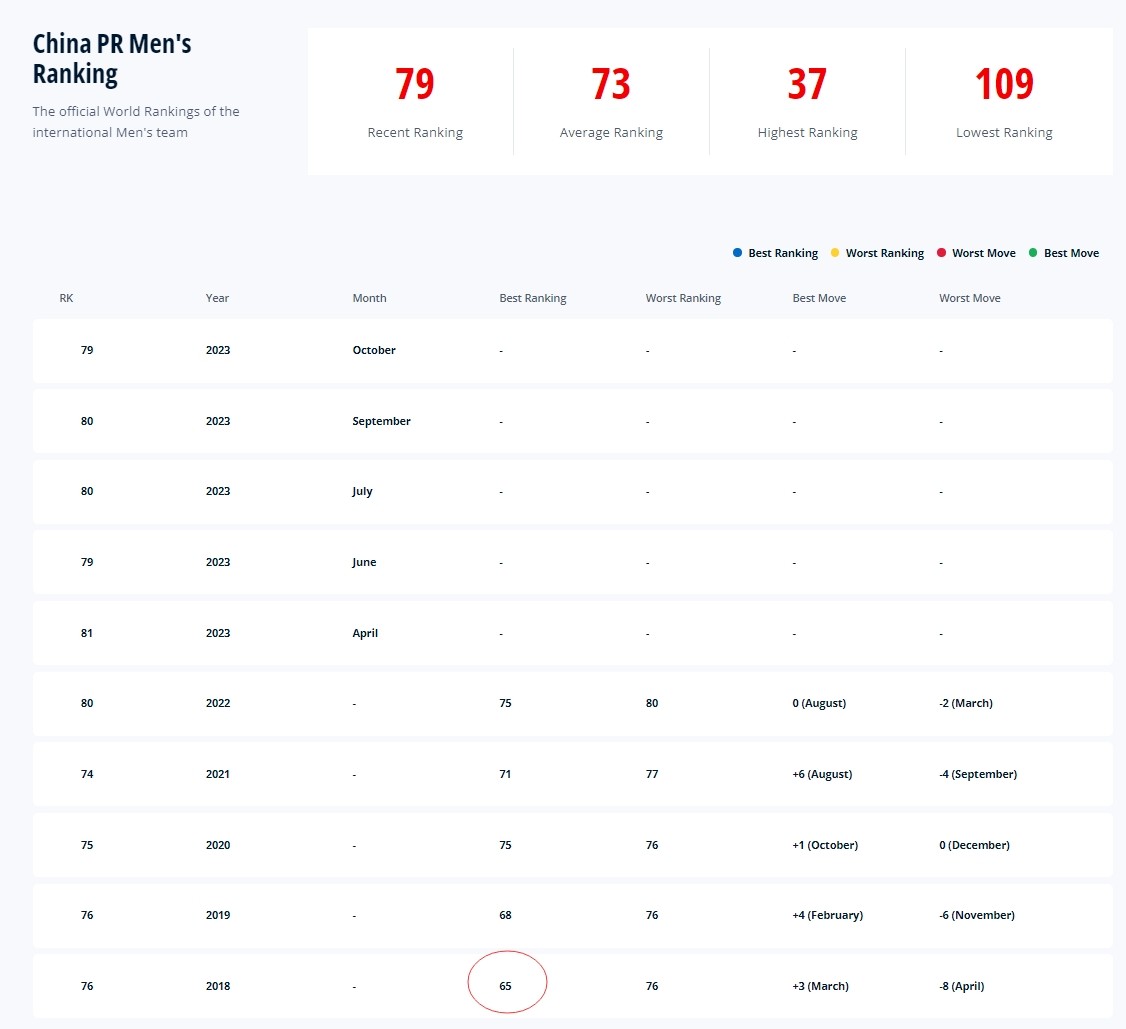Click the China PR Men's Ranking heading

[112, 59]
